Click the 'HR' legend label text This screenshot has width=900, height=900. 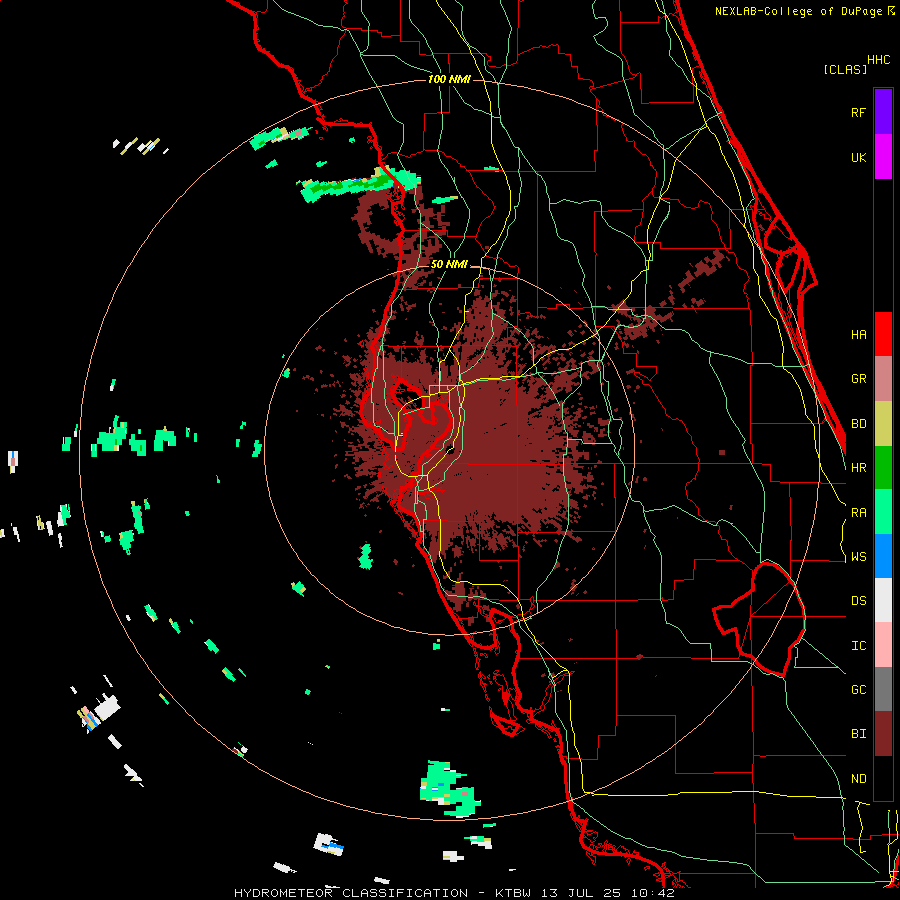point(858,468)
